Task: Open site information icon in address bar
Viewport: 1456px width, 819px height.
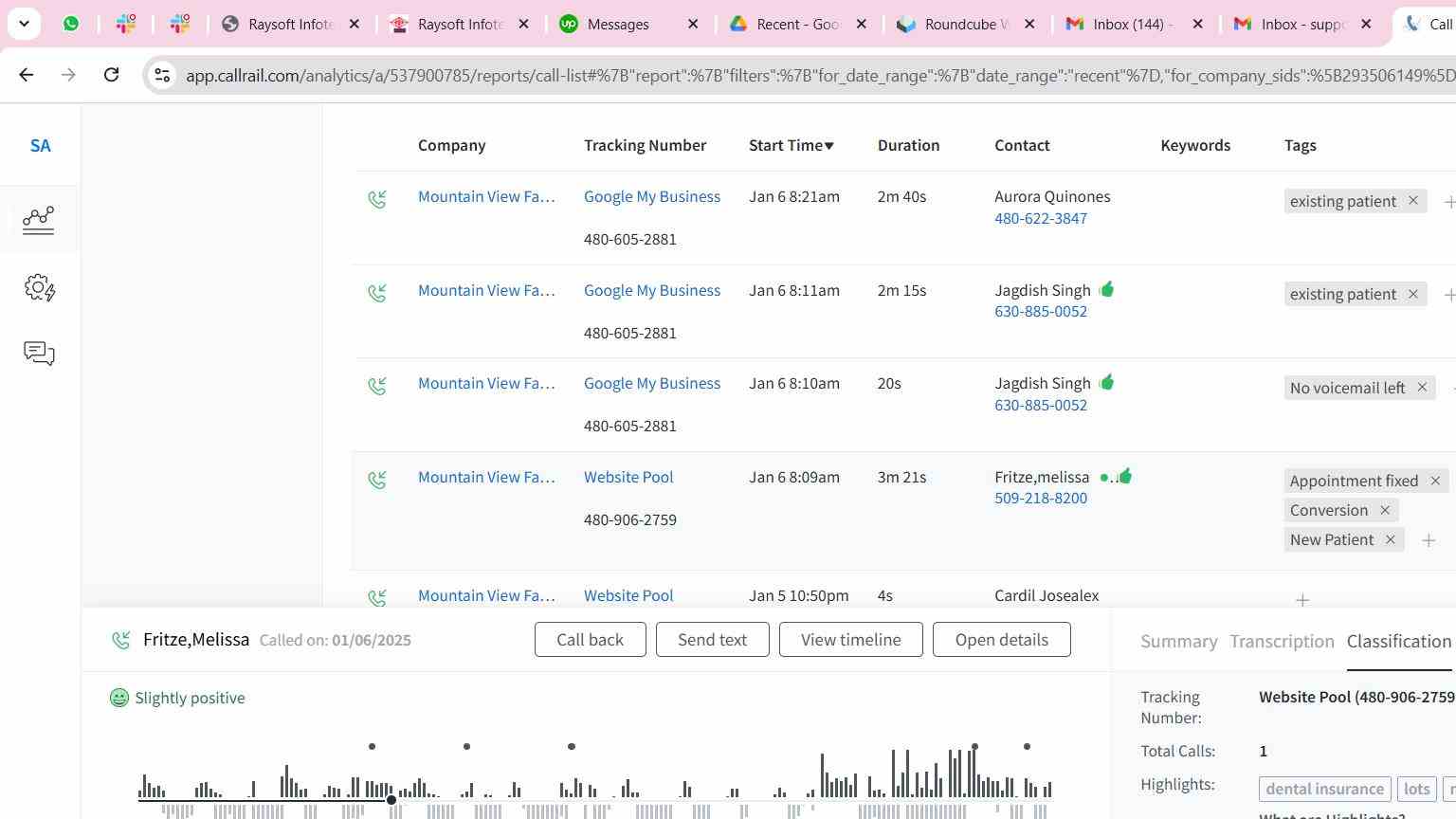Action: tap(162, 75)
